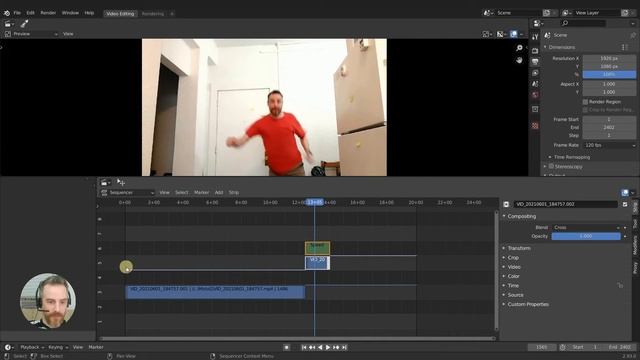Toggle overlays button in sequencer header
The width and height of the screenshot is (640, 360).
625,193
